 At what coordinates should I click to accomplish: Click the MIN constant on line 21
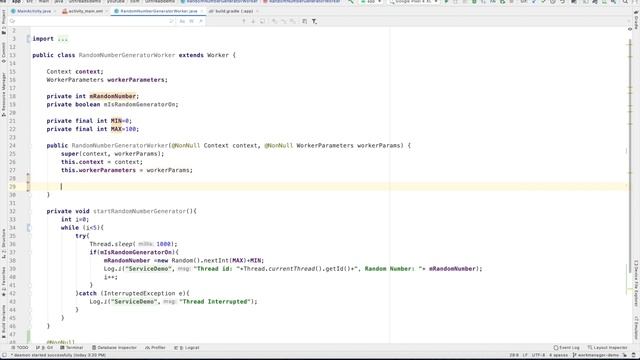pyautogui.click(x=116, y=121)
